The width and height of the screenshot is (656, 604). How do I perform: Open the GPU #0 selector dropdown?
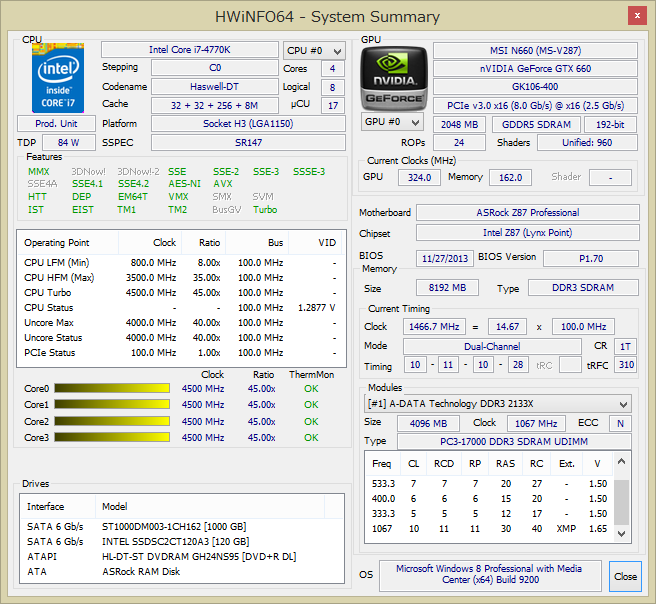[392, 122]
